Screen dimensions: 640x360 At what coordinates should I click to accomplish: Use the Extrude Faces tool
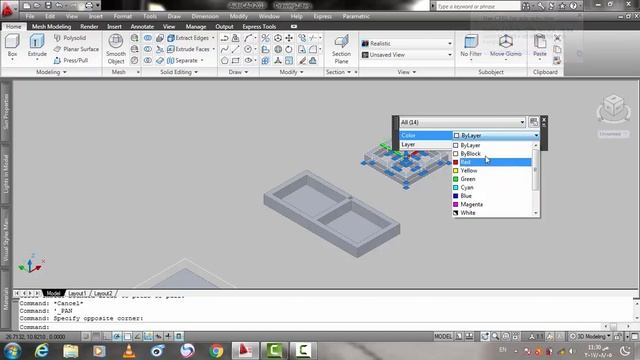click(x=189, y=49)
